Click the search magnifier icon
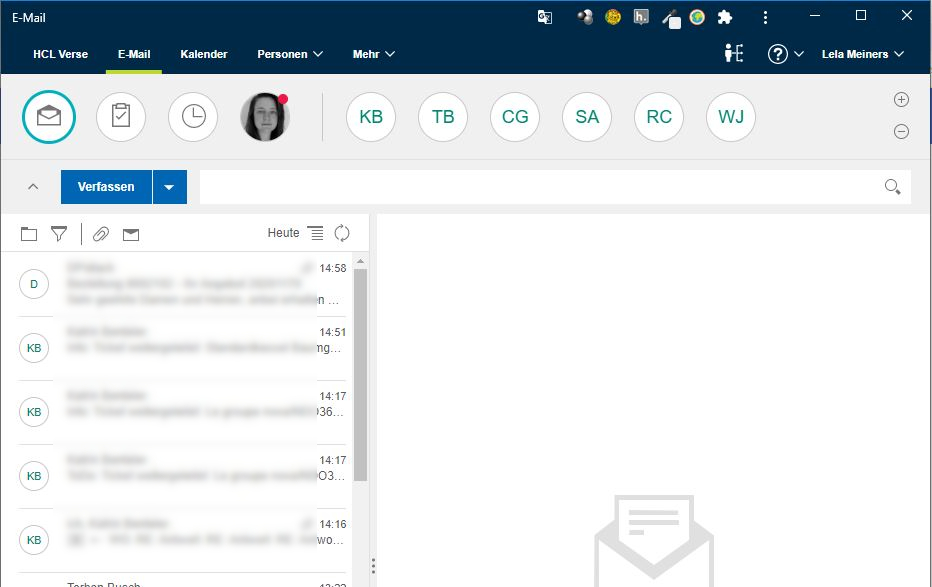 (892, 187)
